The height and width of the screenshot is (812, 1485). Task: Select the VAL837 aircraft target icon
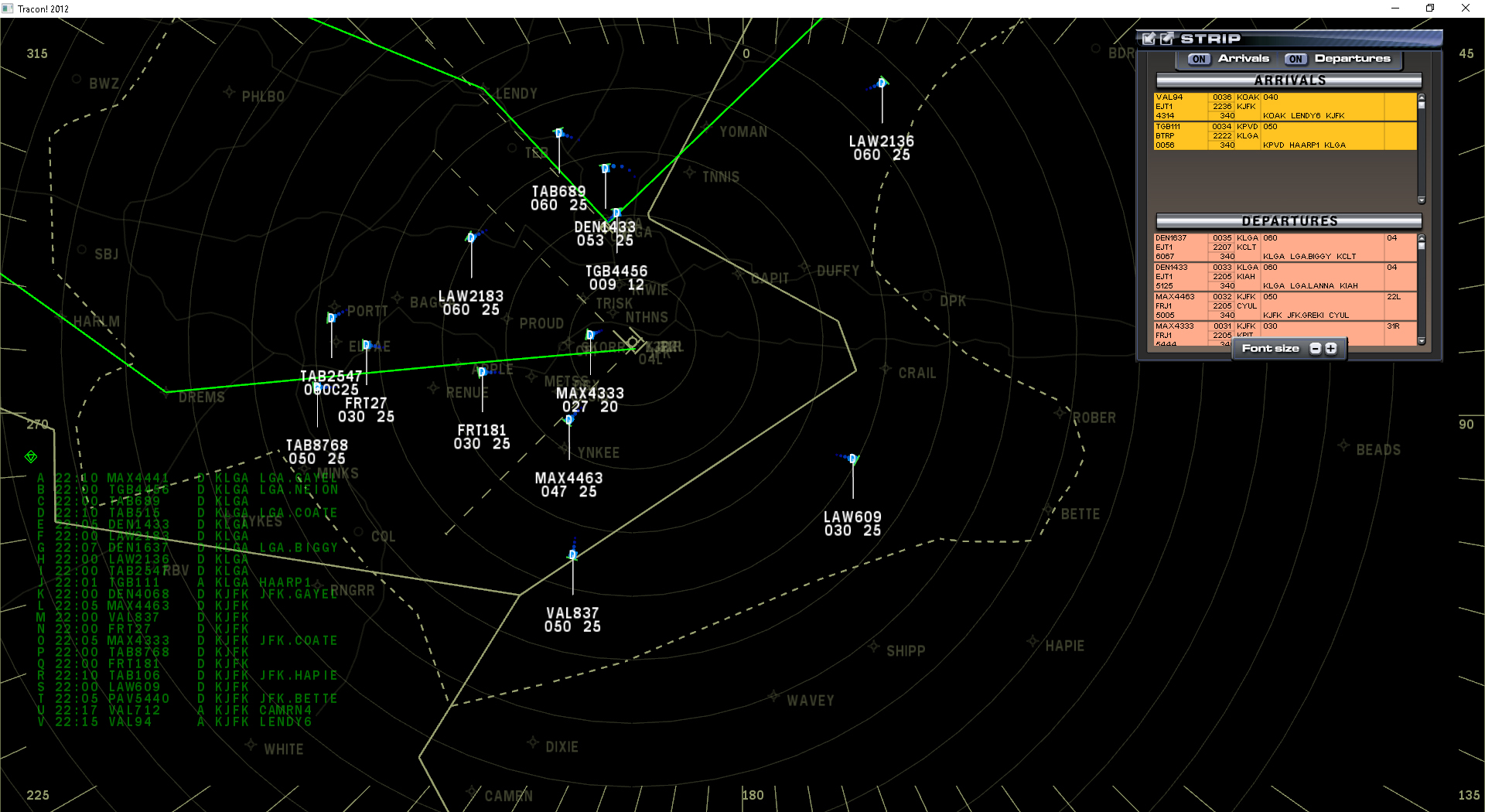[573, 554]
